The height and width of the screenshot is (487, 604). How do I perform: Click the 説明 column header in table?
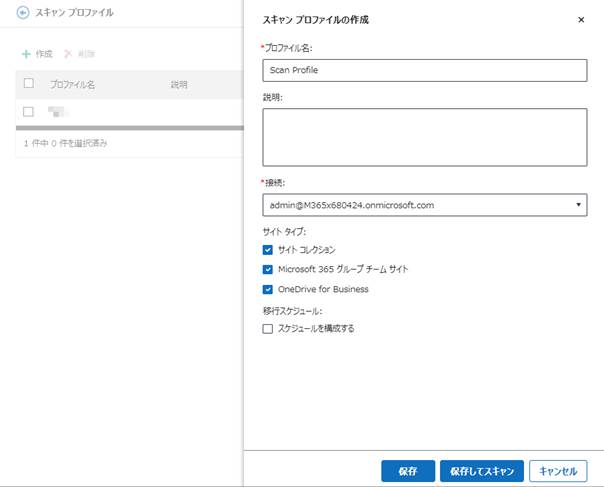point(179,84)
